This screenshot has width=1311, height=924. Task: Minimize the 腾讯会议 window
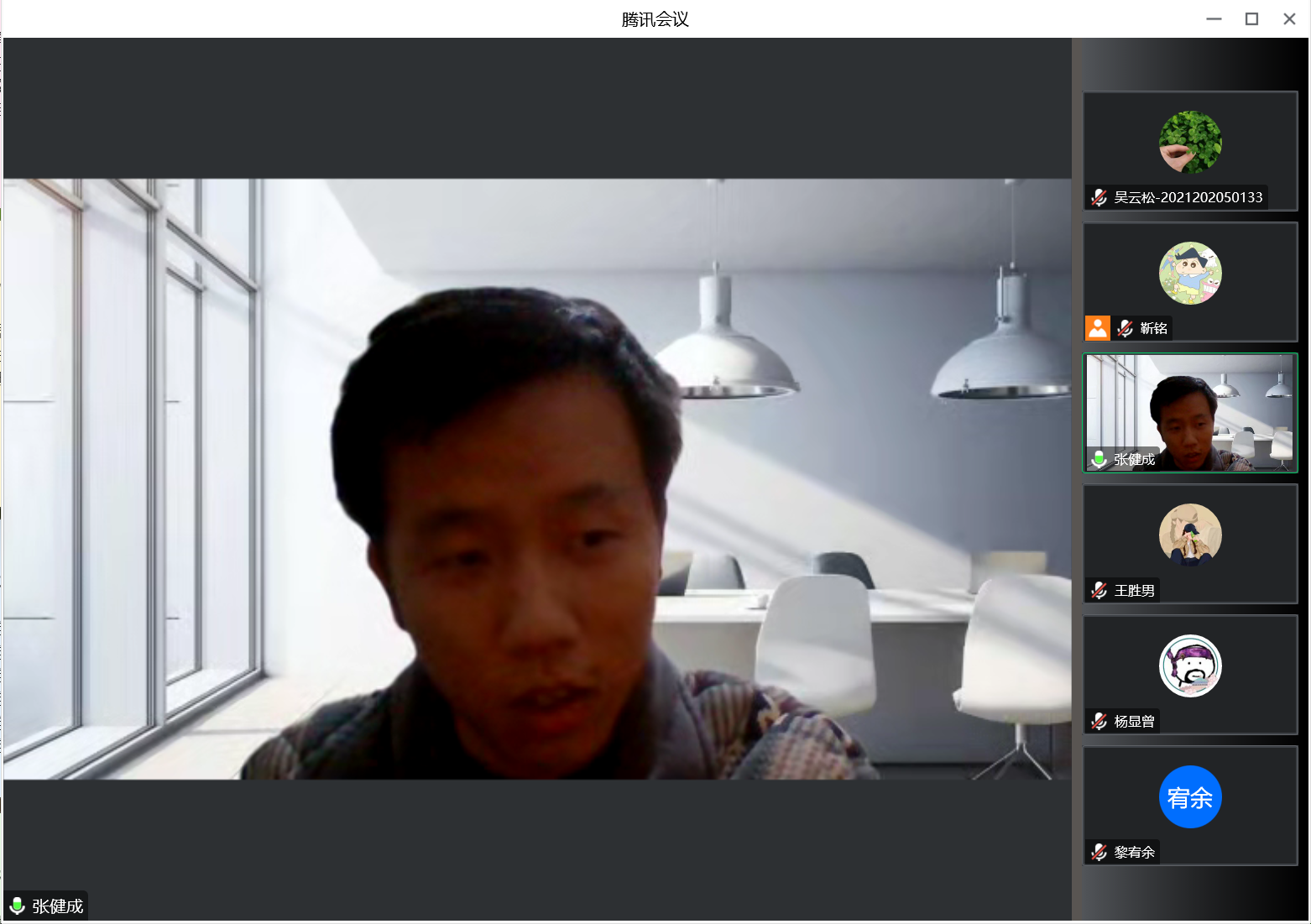(1214, 18)
